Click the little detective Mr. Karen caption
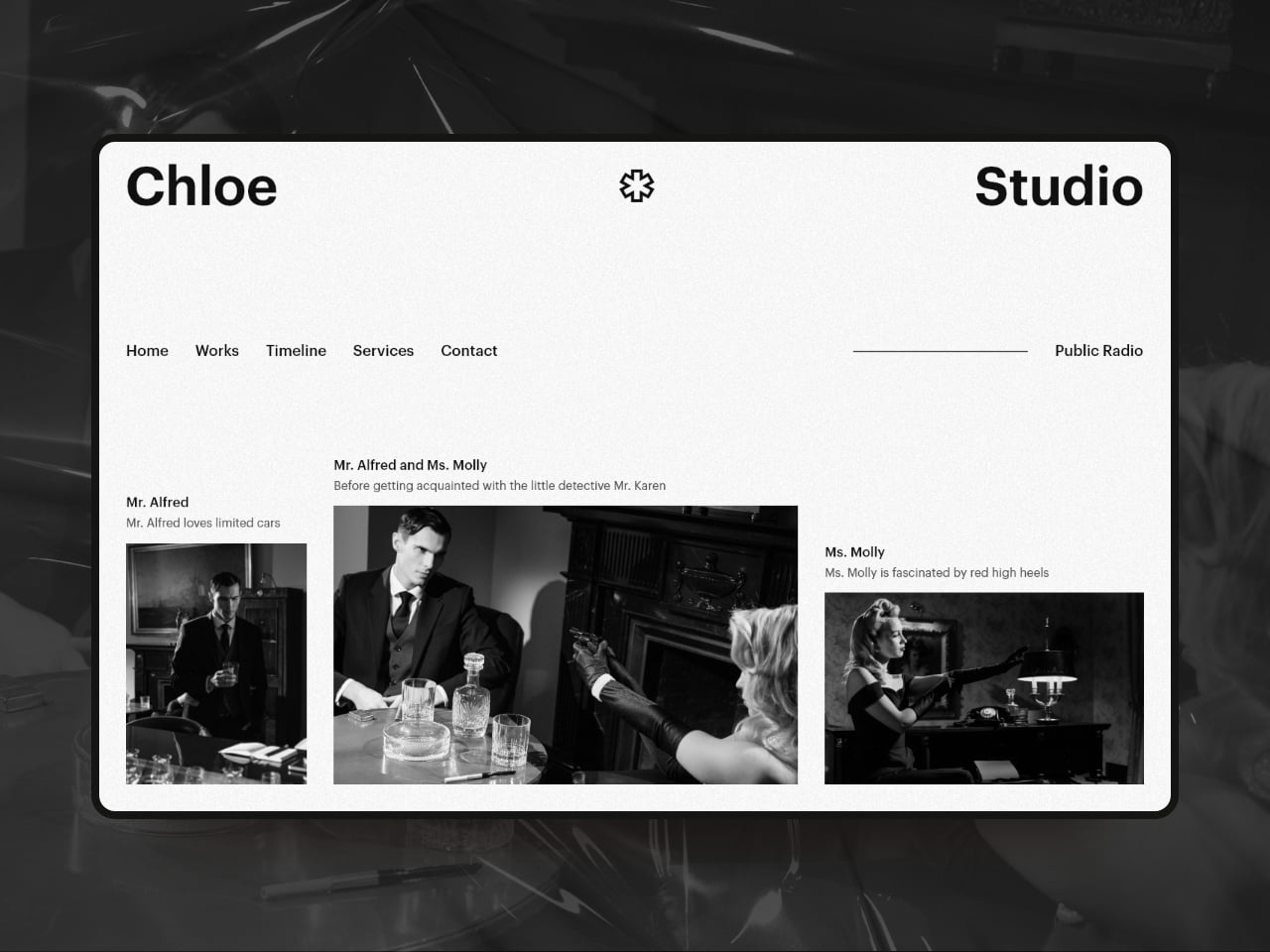This screenshot has height=952, width=1270. [499, 486]
